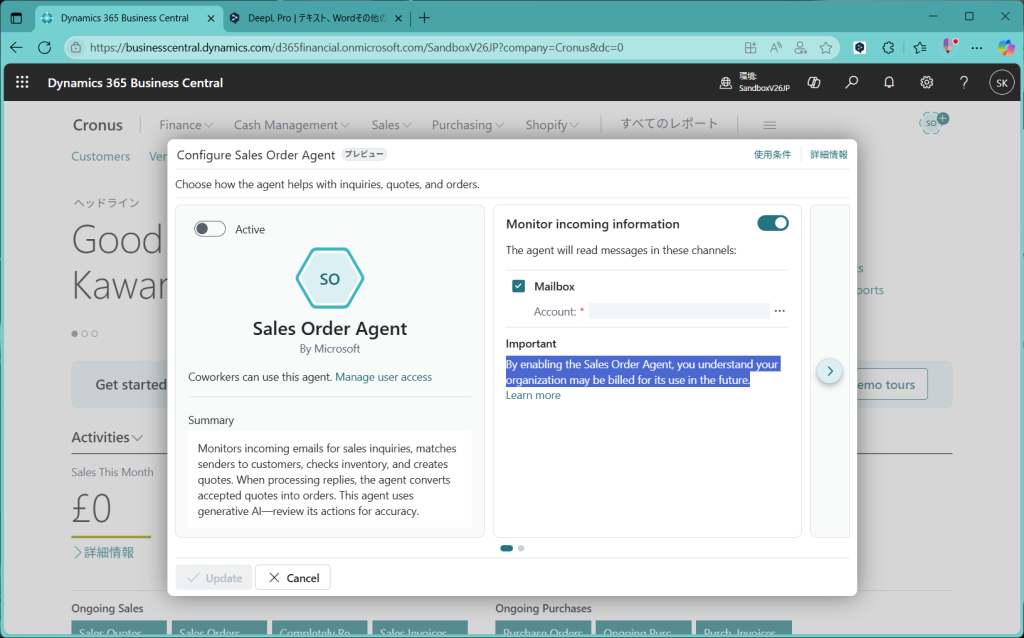The image size is (1024, 638).
Task: Open 使用条件 in the dialog header
Action: [772, 155]
